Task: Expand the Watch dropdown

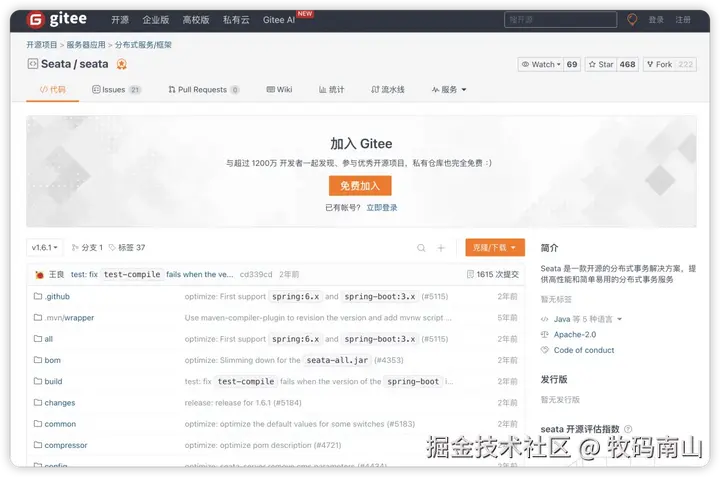Action: coord(541,64)
